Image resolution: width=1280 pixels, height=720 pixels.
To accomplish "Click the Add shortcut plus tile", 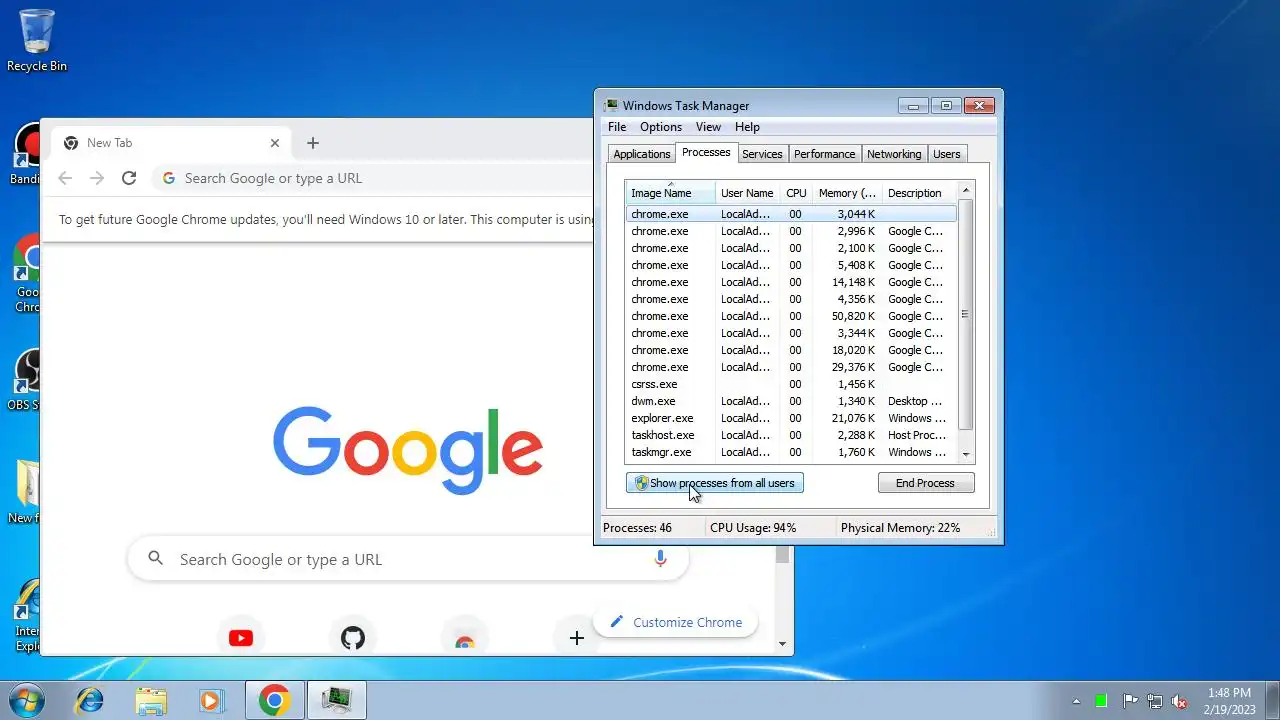I will click(577, 638).
